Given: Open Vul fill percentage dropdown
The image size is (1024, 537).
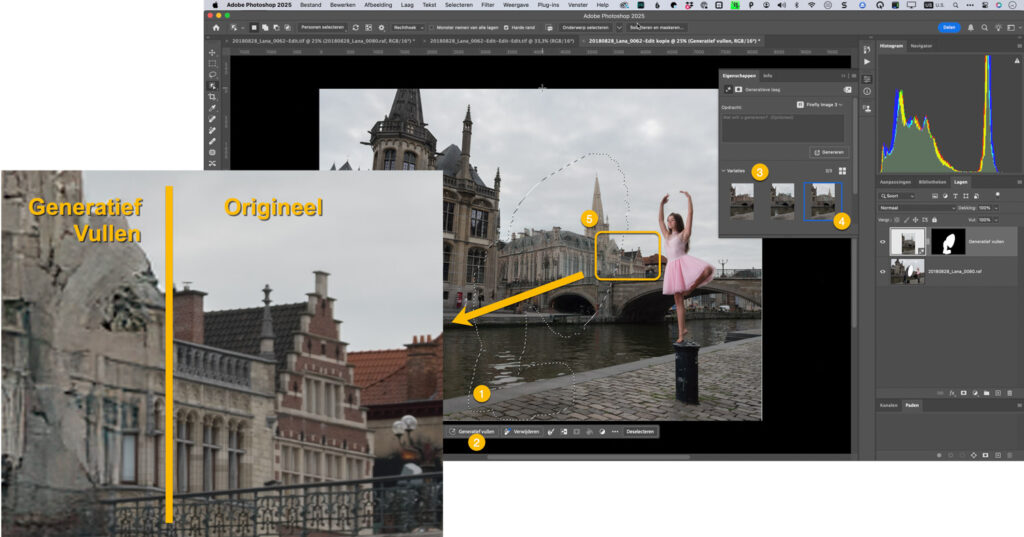Looking at the screenshot, I should click(x=996, y=220).
